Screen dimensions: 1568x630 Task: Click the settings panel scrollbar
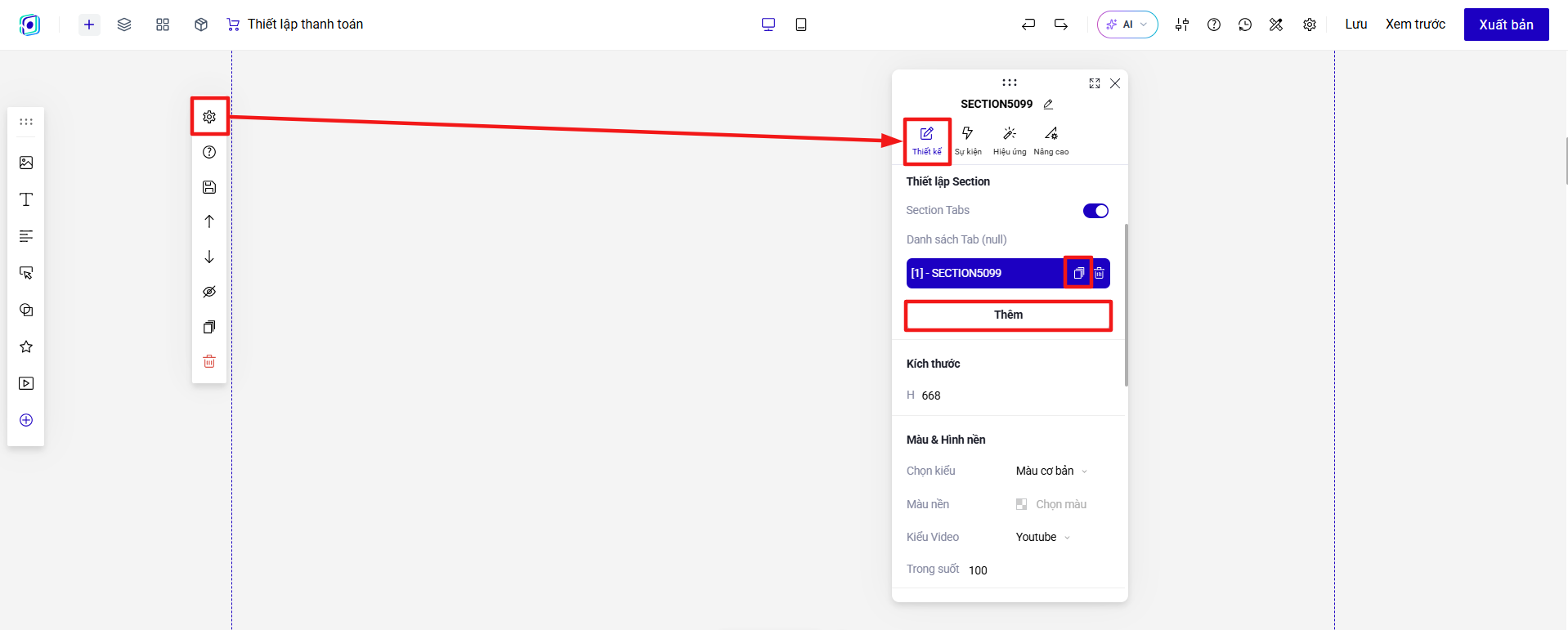(x=1127, y=305)
